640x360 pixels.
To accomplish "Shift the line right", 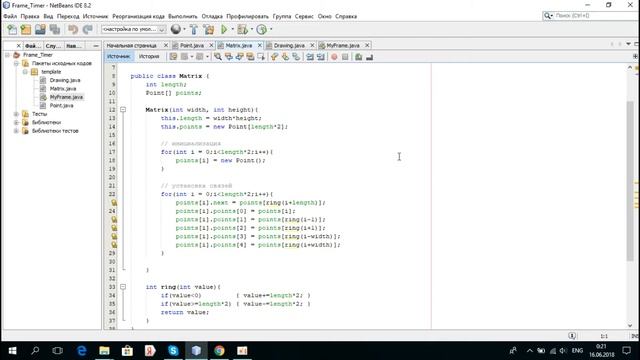I will [x=321, y=57].
